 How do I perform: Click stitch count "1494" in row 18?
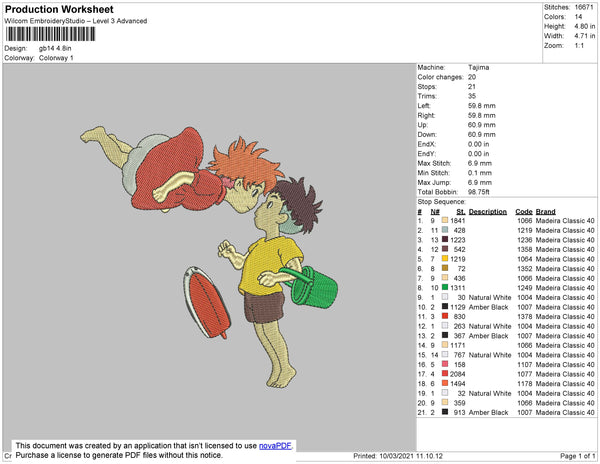pos(458,384)
